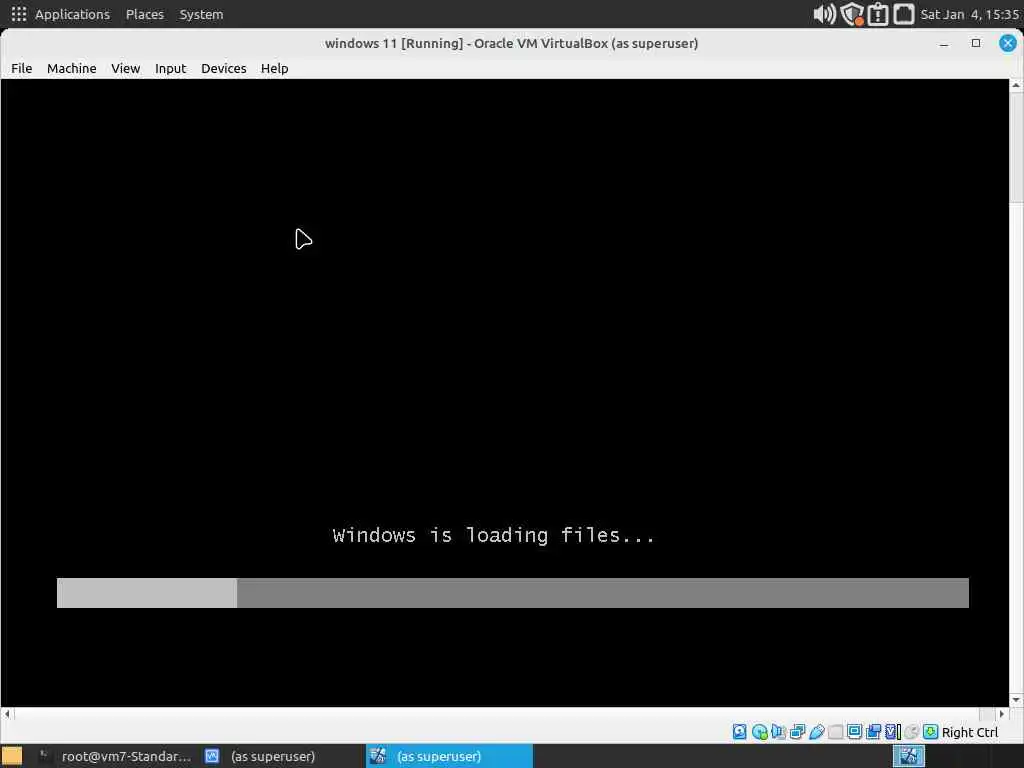The width and height of the screenshot is (1024, 768).
Task: Click the horizontal scrollbar right arrow
Action: coord(1002,714)
